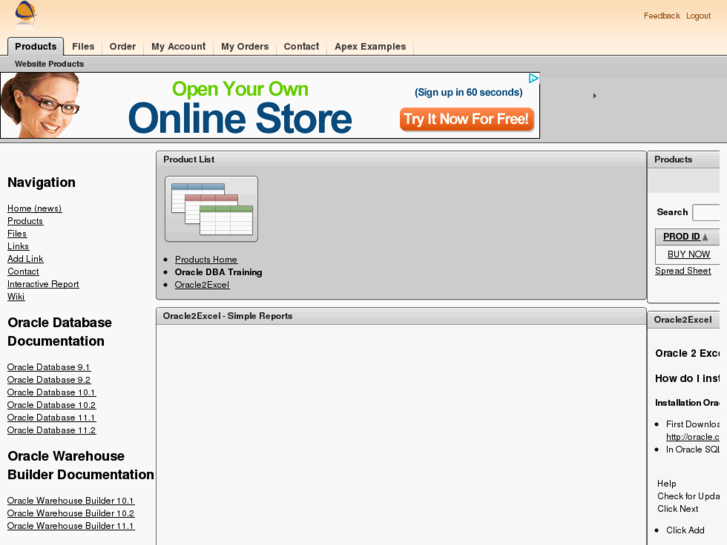The image size is (727, 545).
Task: Click the Logout link
Action: (698, 16)
